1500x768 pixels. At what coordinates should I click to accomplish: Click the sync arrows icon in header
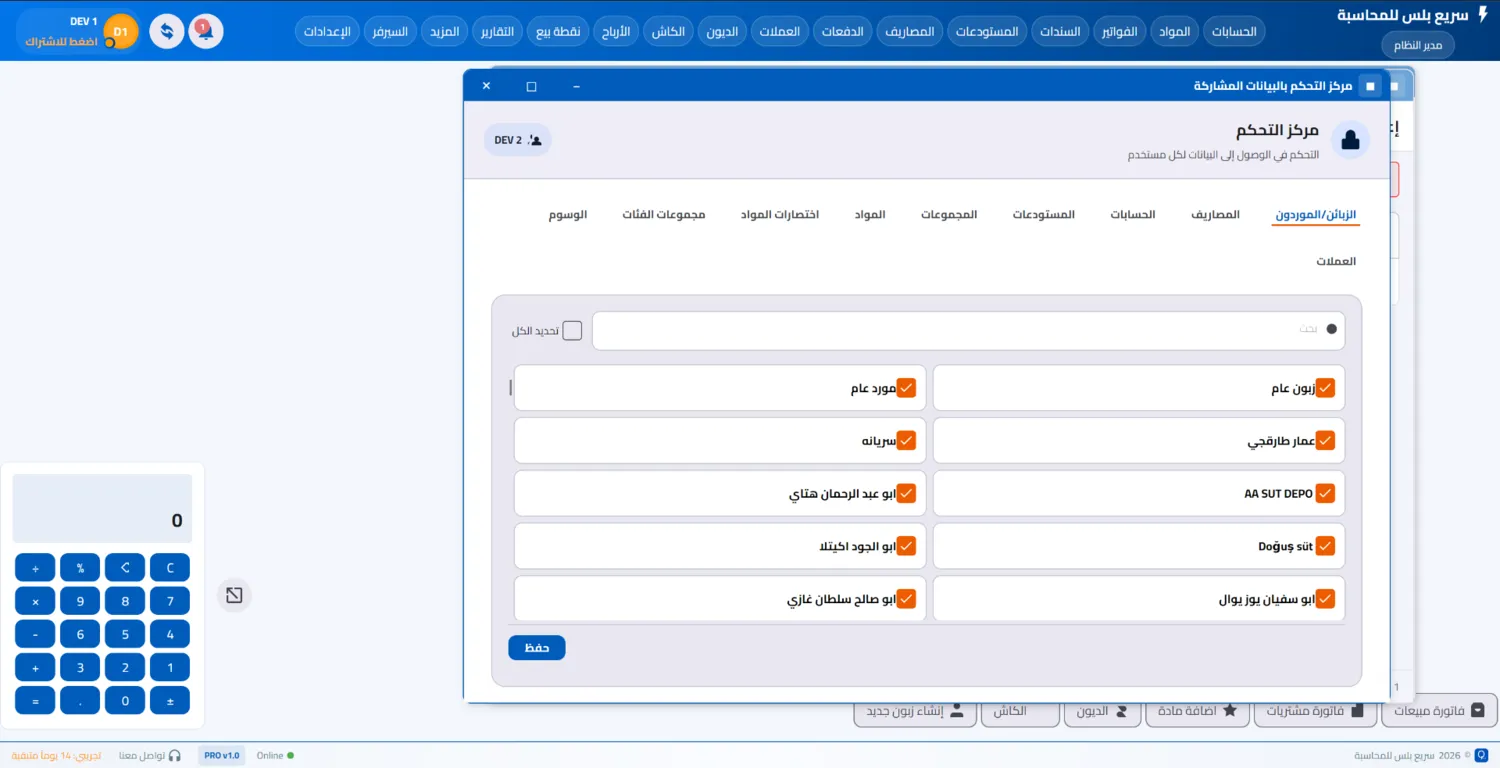167,31
